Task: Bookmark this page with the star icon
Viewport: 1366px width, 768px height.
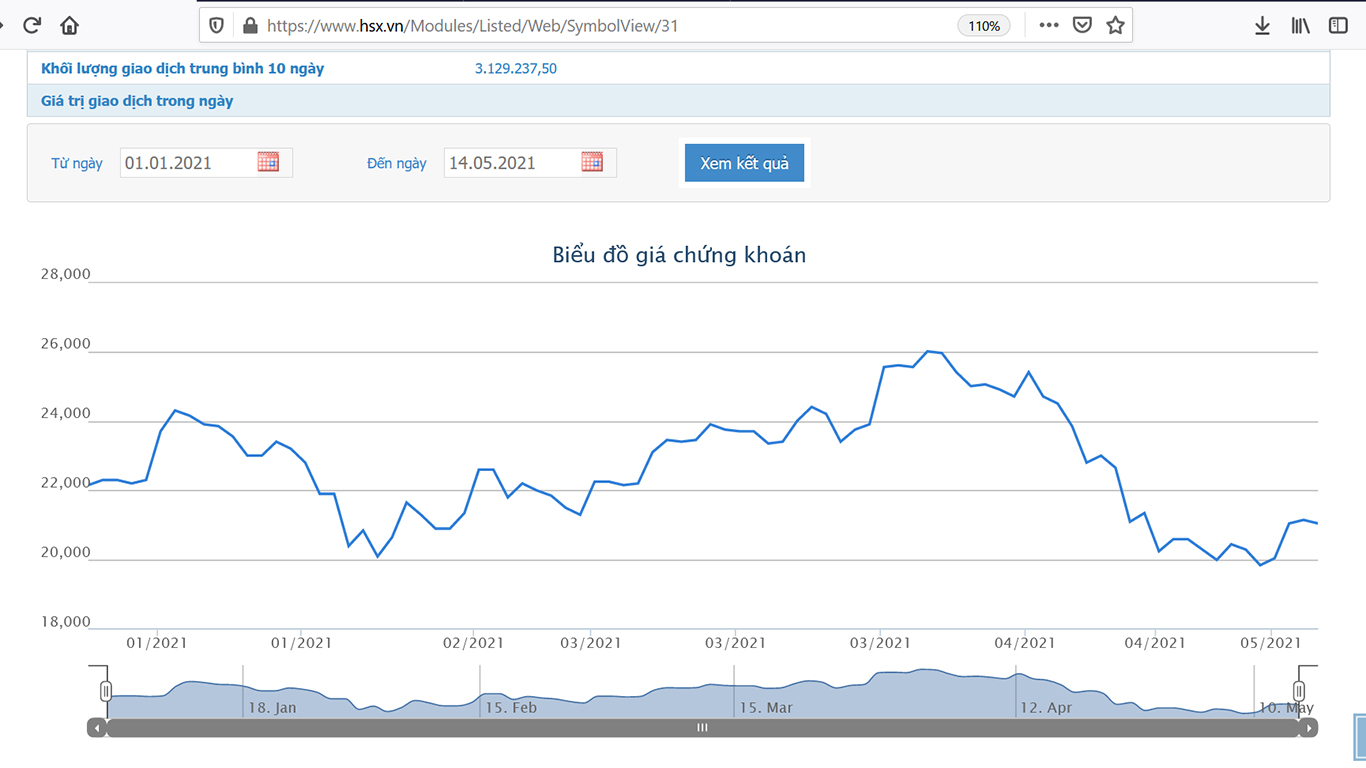Action: tap(1115, 25)
